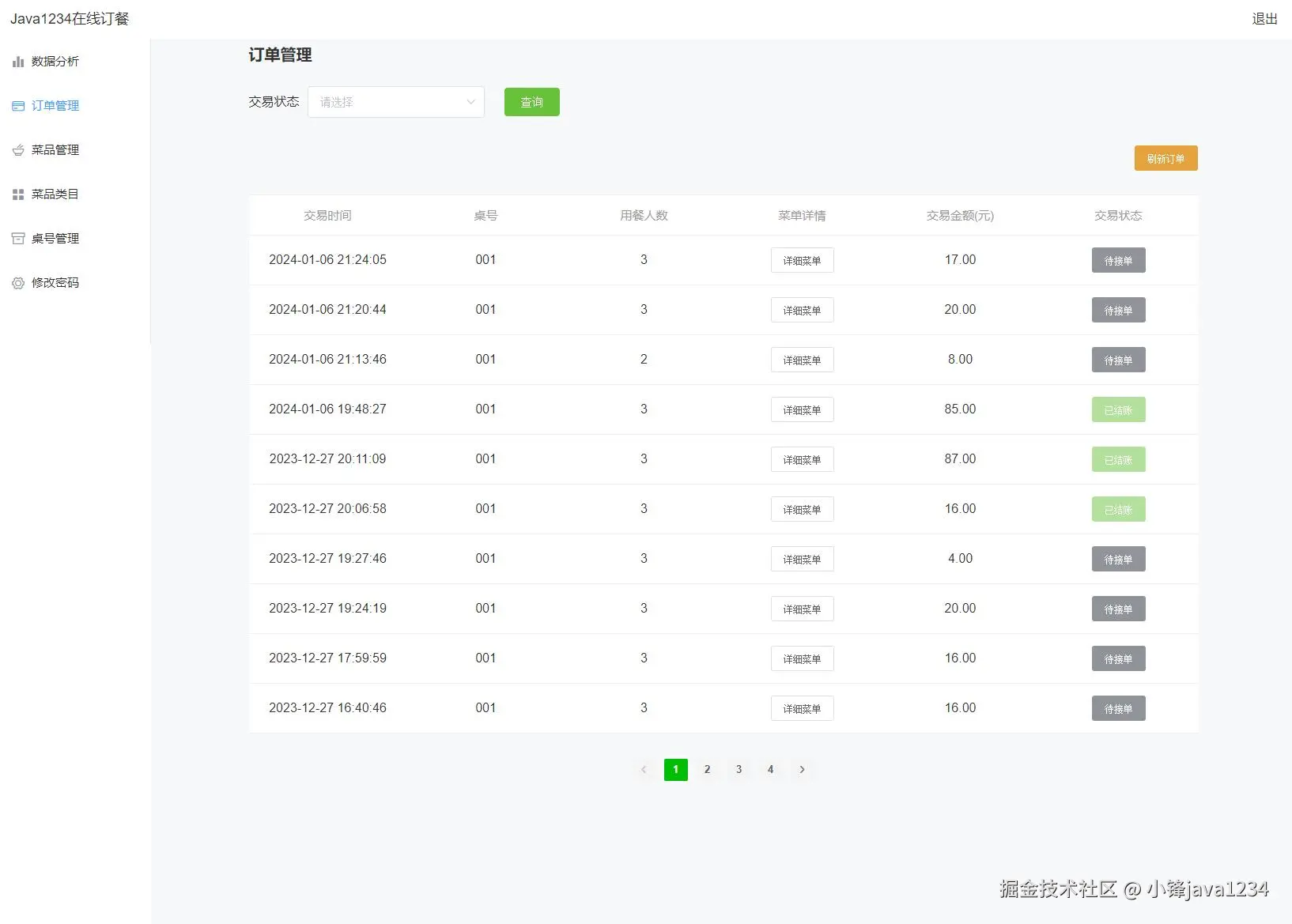Click 已结账 status for the 20:06:58 order
Image resolution: width=1292 pixels, height=924 pixels.
pyautogui.click(x=1118, y=509)
